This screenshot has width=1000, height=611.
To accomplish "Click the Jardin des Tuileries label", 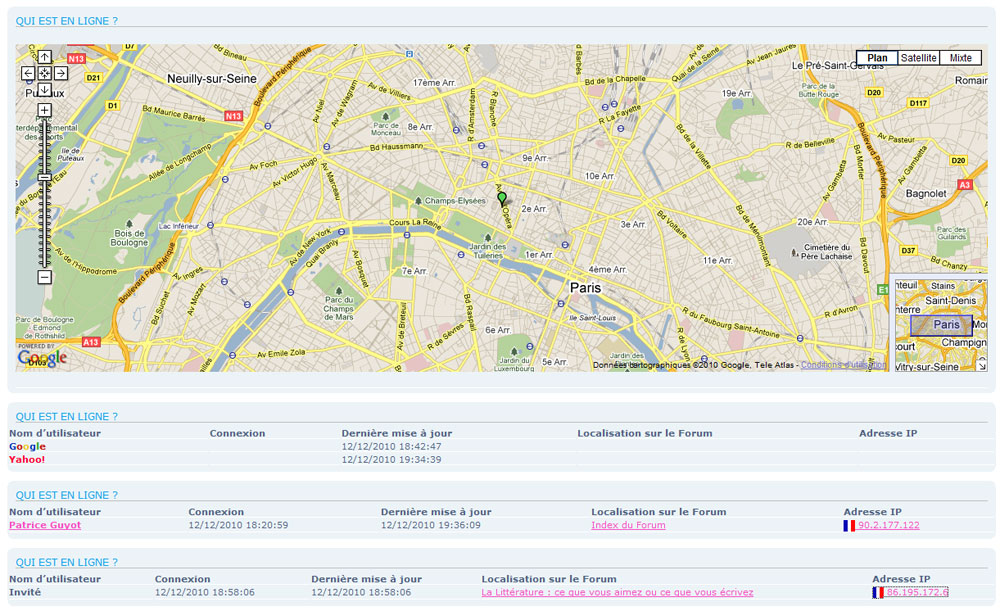I will pos(489,251).
